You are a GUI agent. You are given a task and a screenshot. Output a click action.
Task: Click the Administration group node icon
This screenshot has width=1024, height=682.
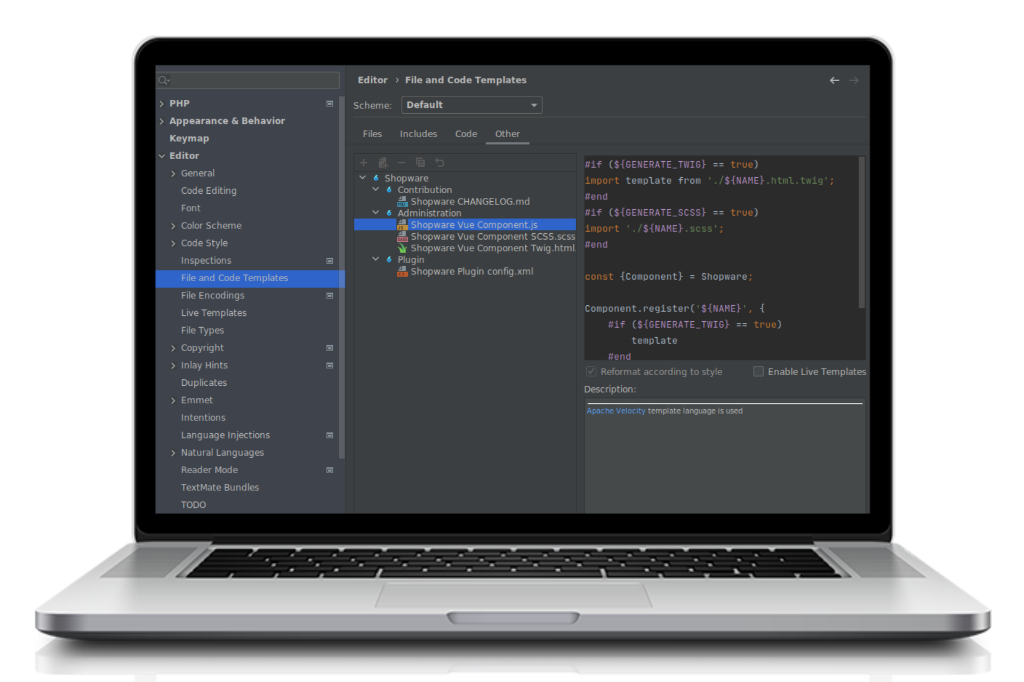(x=389, y=213)
